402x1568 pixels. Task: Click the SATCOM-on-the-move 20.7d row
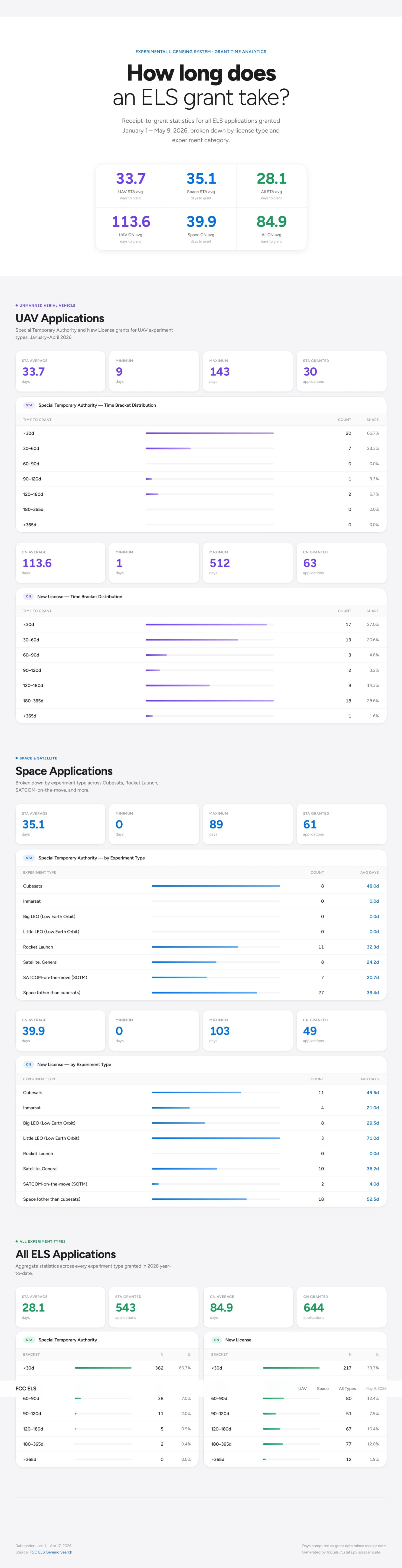click(201, 978)
